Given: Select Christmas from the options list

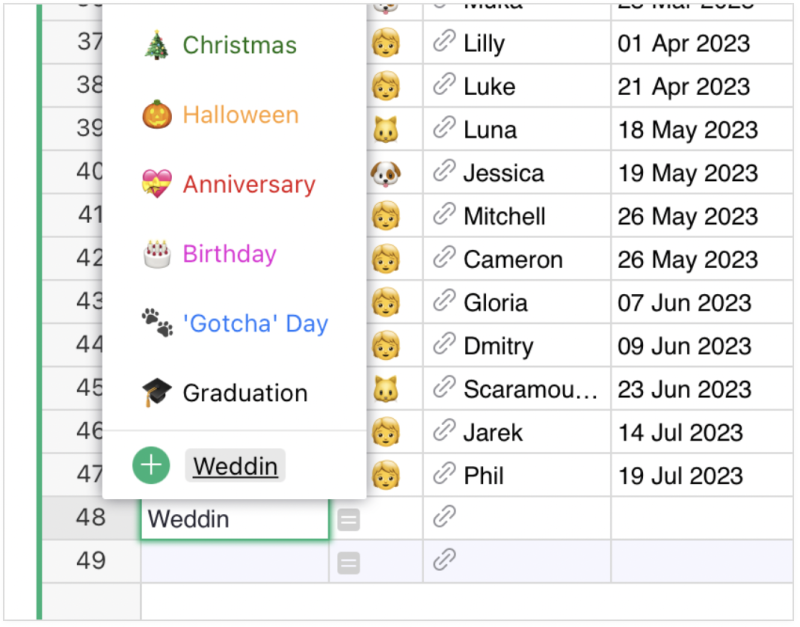Looking at the screenshot, I should pyautogui.click(x=239, y=44).
